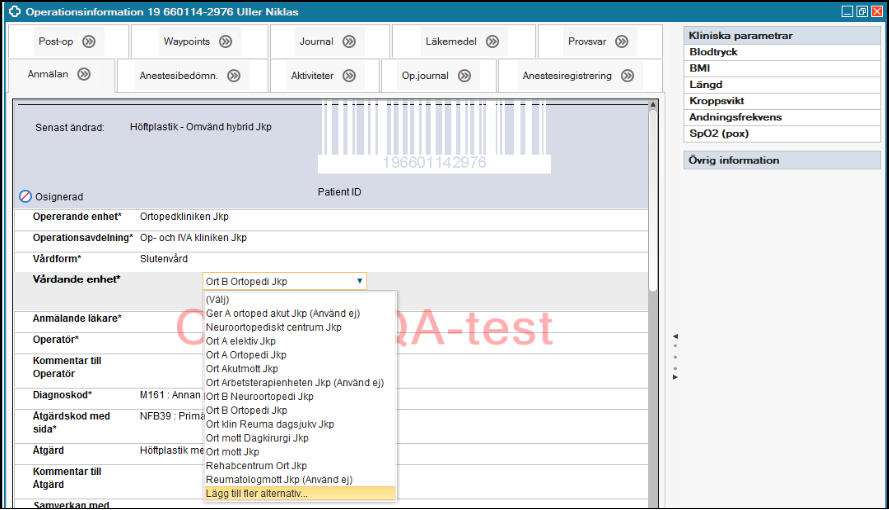This screenshot has height=510, width=889.
Task: Open the Anmälan tab
Action: click(47, 74)
